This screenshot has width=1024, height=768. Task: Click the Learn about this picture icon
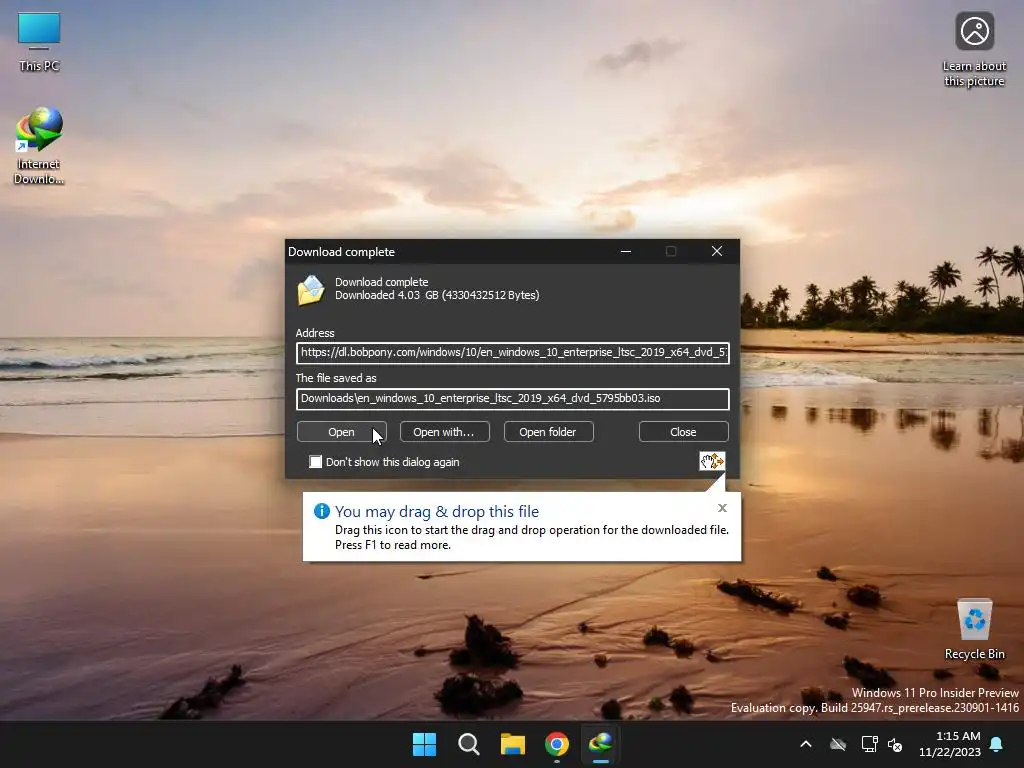click(x=974, y=49)
